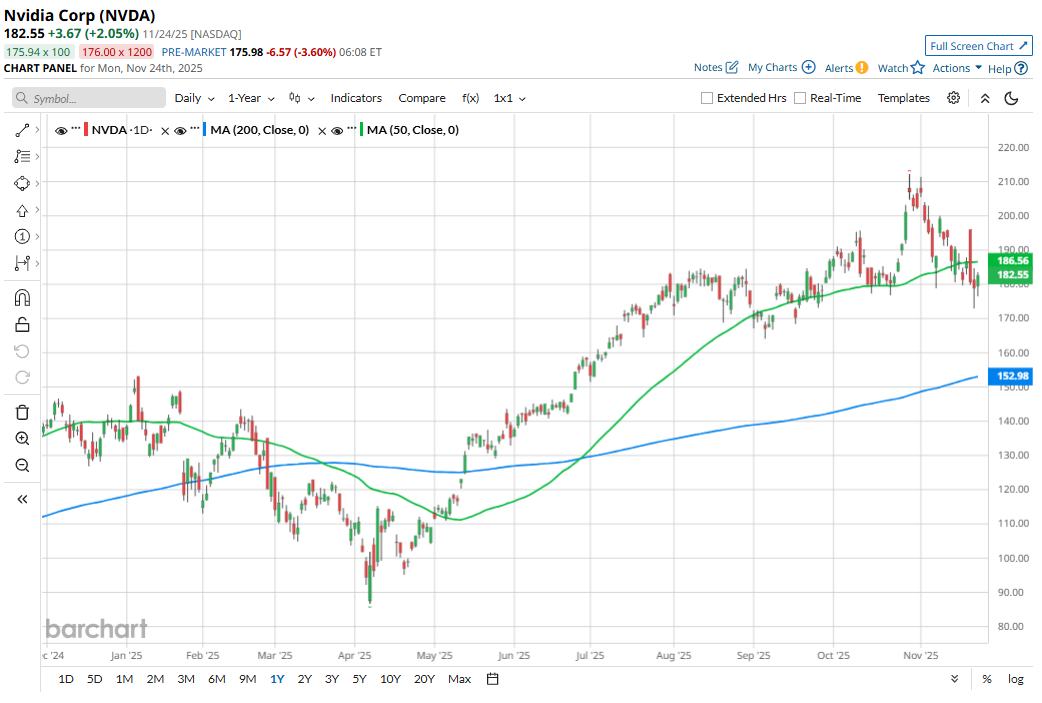Screen dimensions: 1042x703
Task: Select the trend line drawing tool
Action: pyautogui.click(x=22, y=131)
